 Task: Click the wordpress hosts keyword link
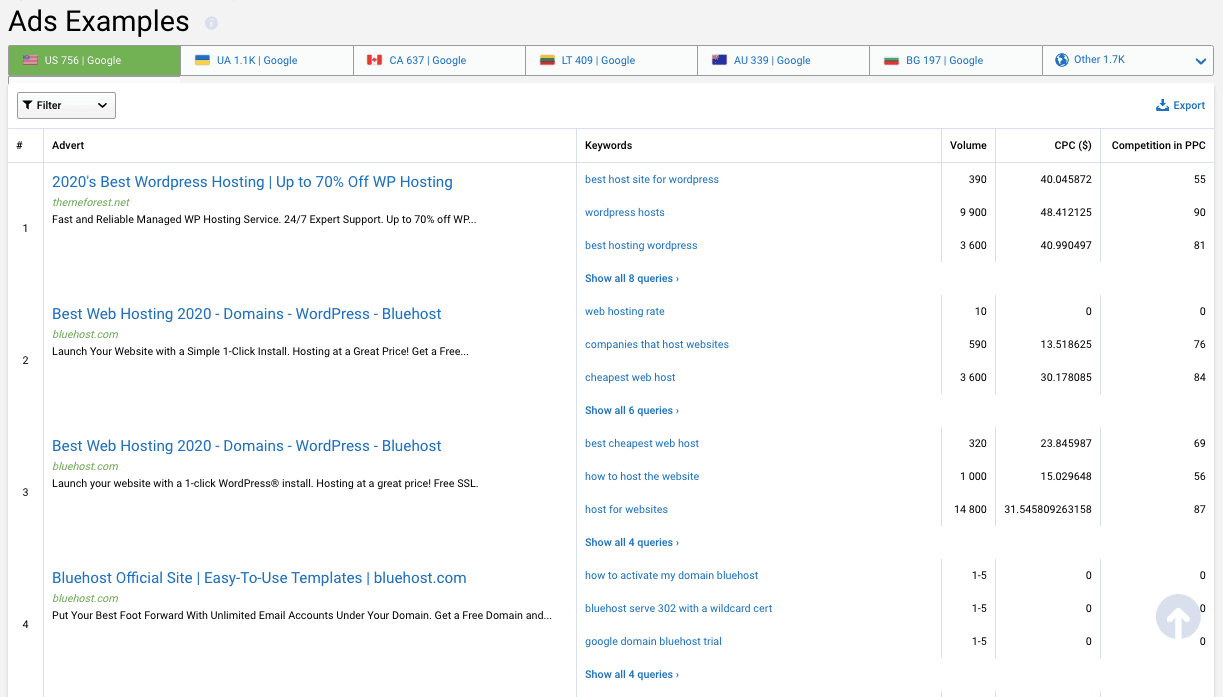(x=624, y=212)
